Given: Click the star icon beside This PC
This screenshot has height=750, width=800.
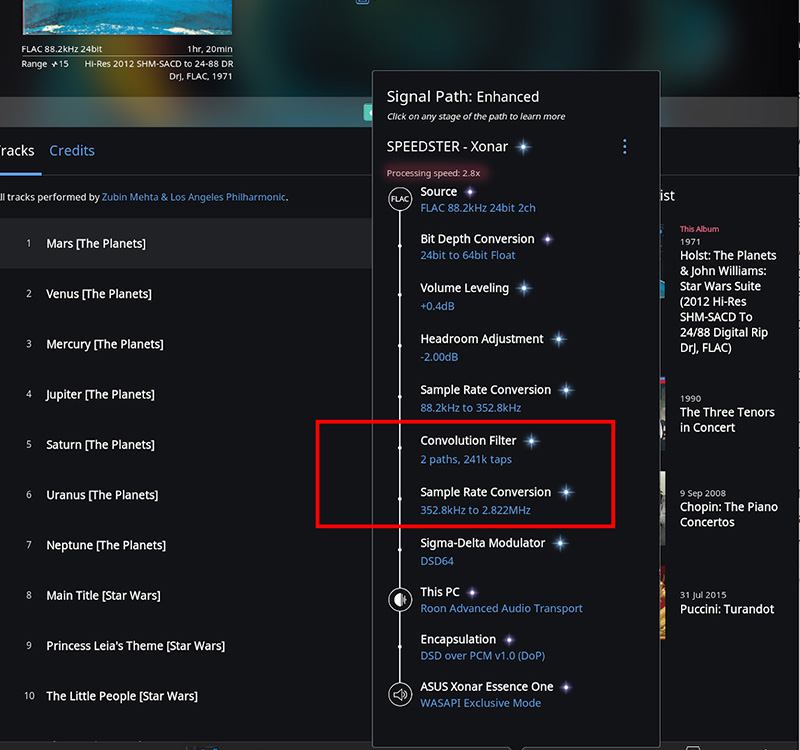Looking at the screenshot, I should pyautogui.click(x=472, y=592).
